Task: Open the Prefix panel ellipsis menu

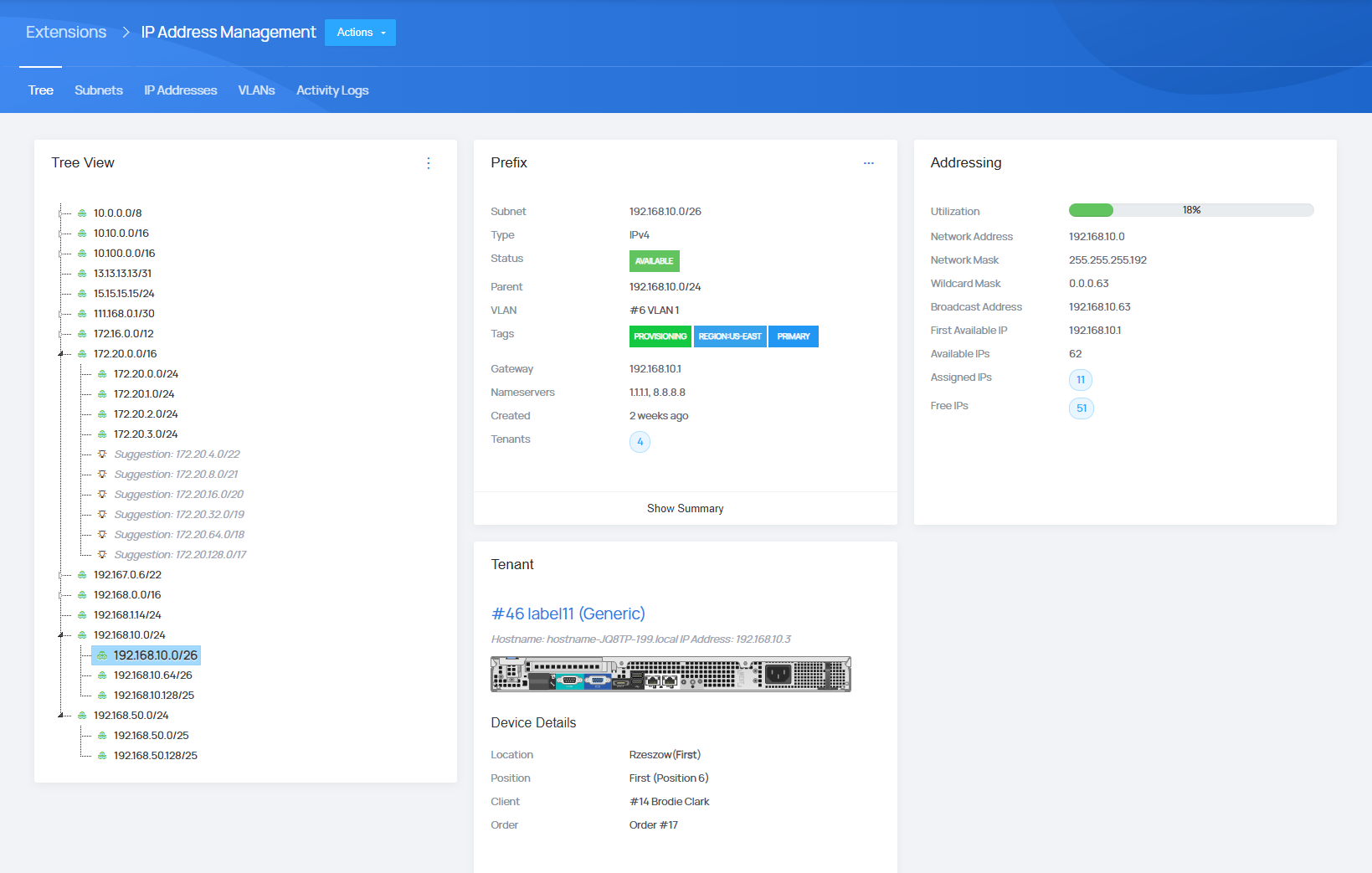Action: 869,163
